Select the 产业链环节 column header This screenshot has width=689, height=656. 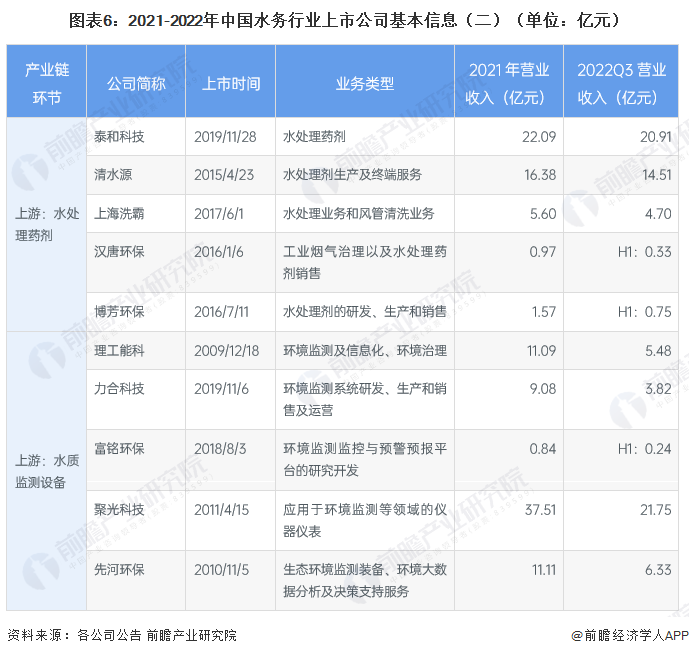[46, 83]
